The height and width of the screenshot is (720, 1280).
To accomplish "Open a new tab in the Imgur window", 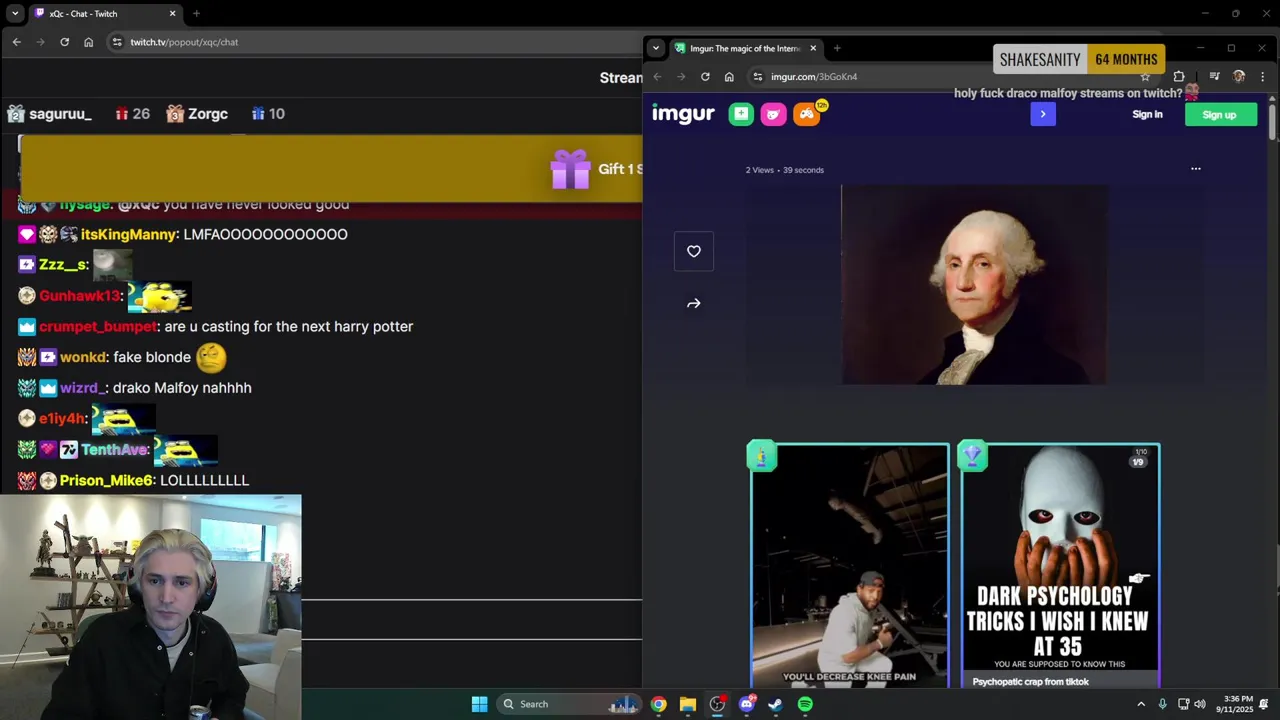I will [837, 48].
